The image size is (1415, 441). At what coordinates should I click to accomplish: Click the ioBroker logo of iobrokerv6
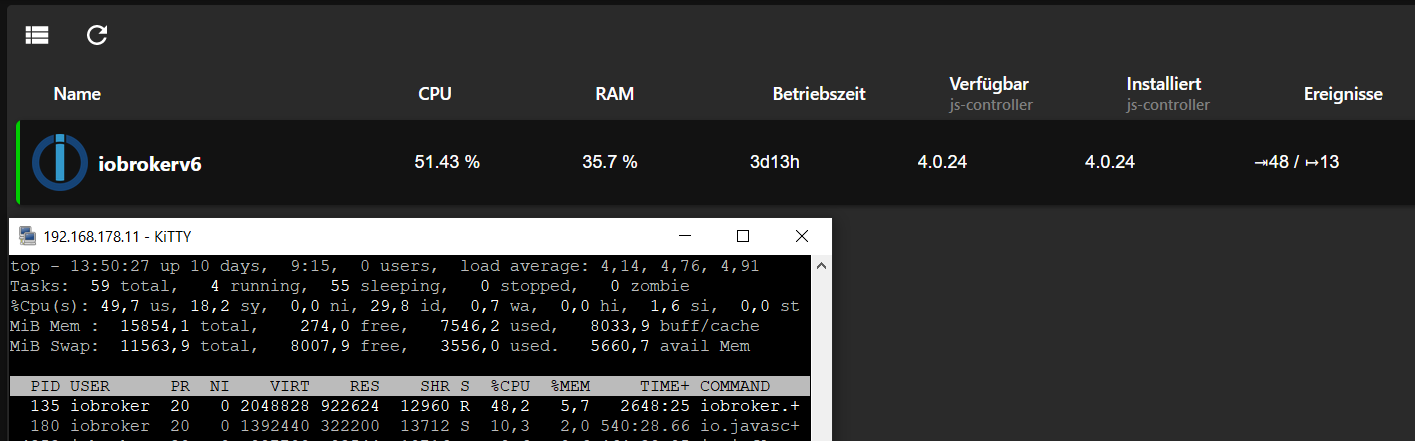pyautogui.click(x=59, y=162)
